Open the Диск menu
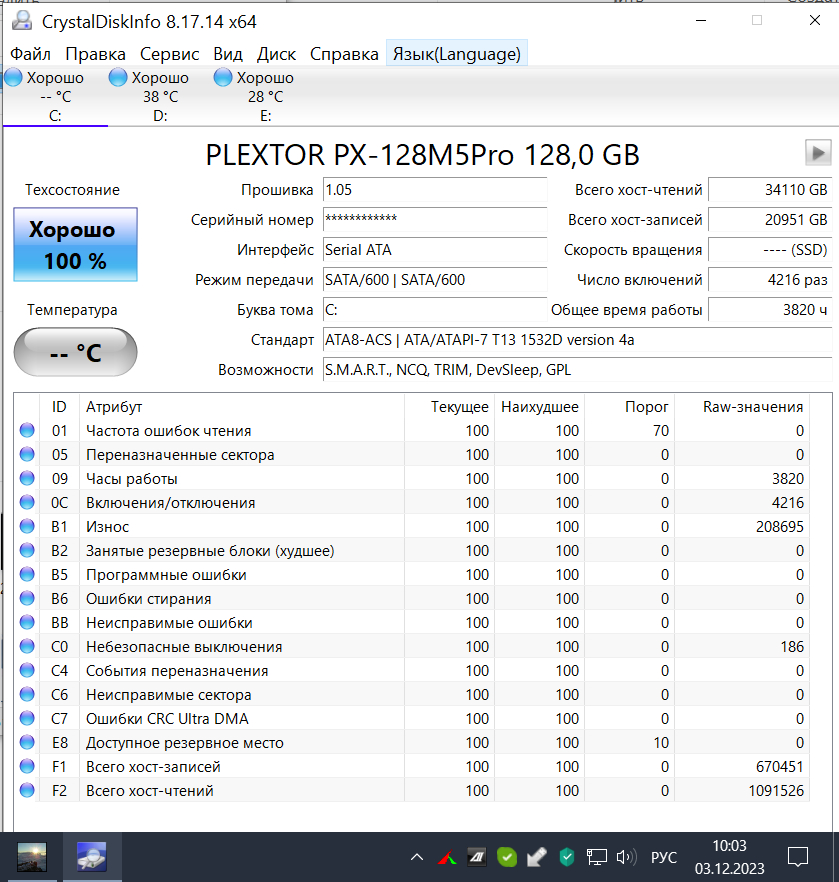839x882 pixels. (x=276, y=54)
